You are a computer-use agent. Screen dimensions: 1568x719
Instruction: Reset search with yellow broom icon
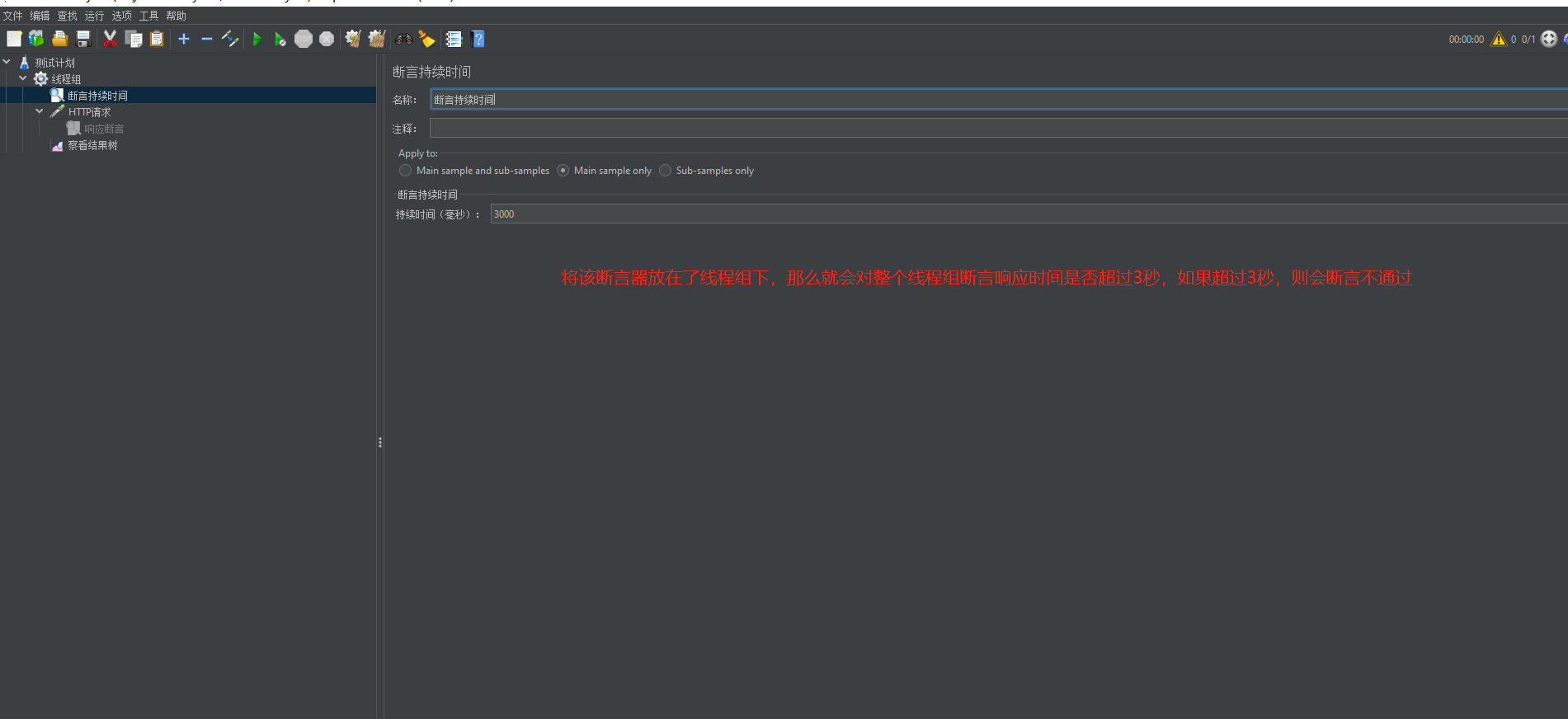(x=427, y=39)
